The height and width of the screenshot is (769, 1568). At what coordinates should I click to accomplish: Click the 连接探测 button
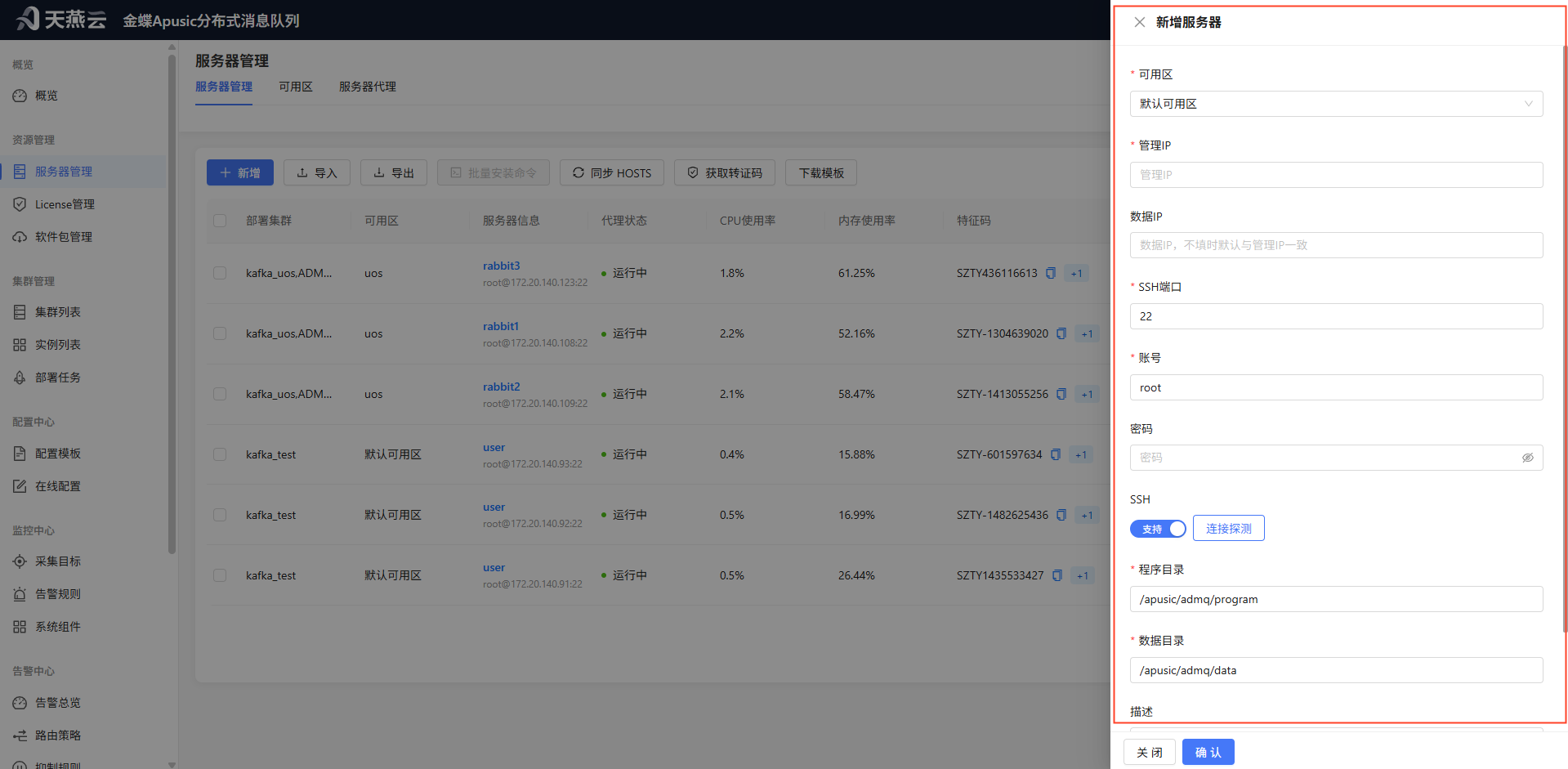click(x=1228, y=528)
